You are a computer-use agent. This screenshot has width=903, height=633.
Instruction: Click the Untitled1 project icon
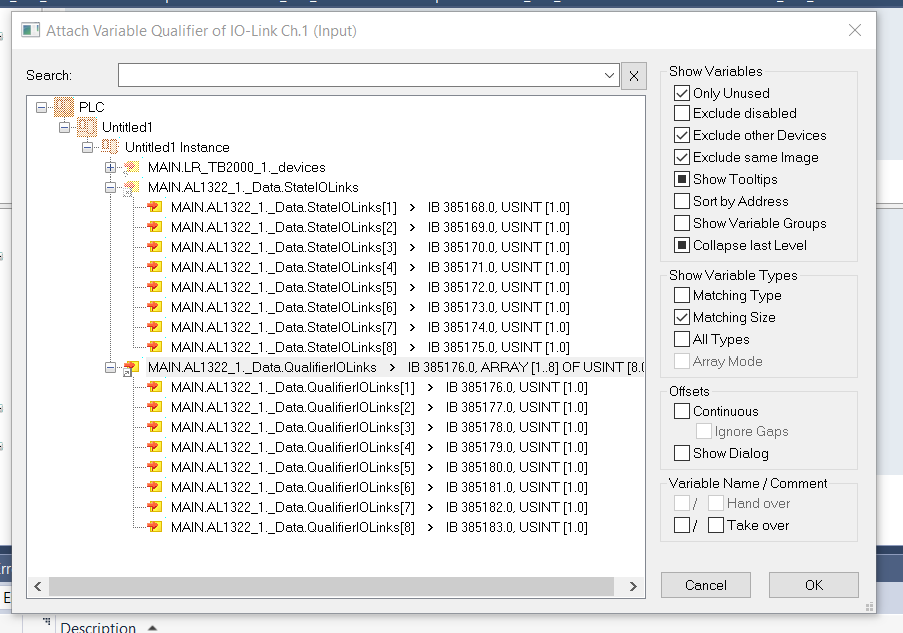(87, 127)
